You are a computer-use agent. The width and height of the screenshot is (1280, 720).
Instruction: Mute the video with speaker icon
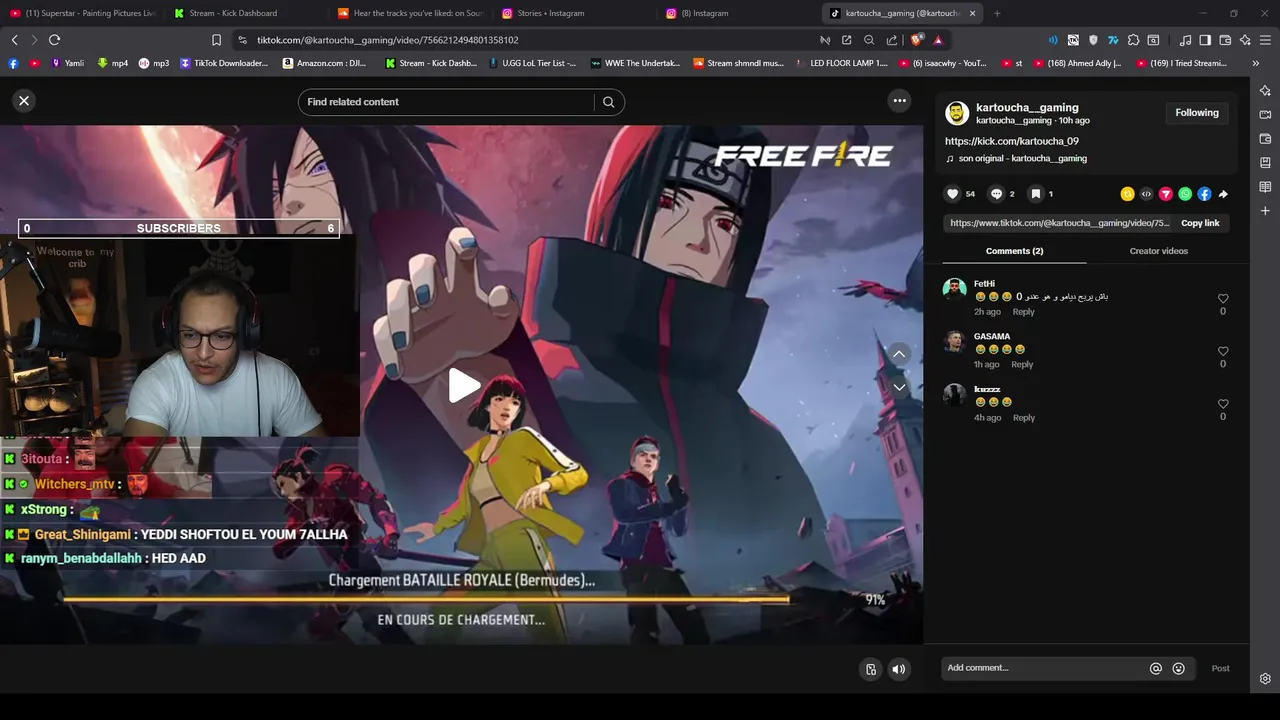point(898,669)
